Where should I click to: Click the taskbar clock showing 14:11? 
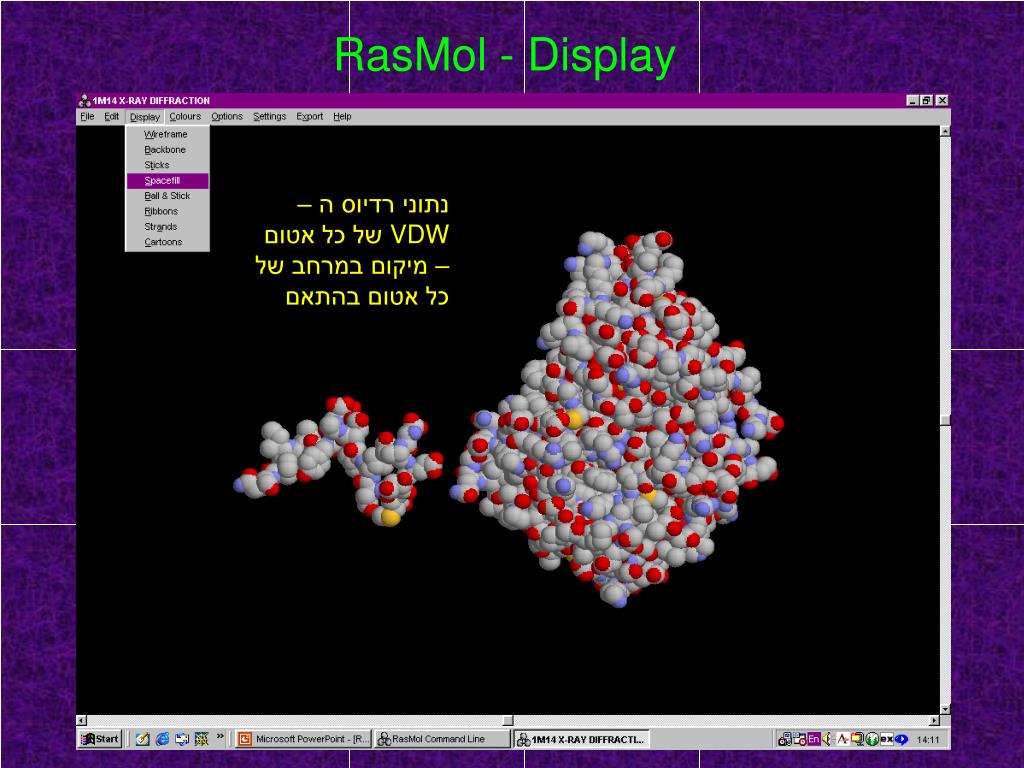pos(927,739)
